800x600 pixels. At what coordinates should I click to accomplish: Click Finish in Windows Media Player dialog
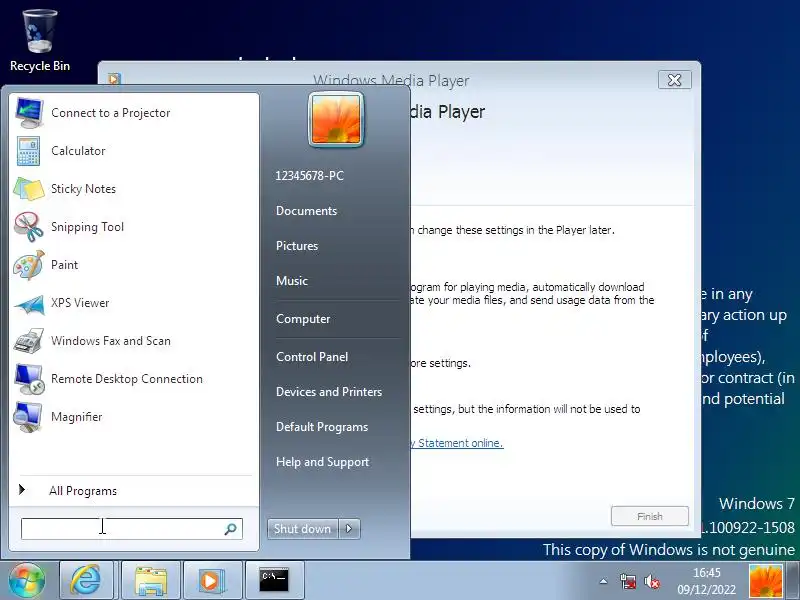649,516
